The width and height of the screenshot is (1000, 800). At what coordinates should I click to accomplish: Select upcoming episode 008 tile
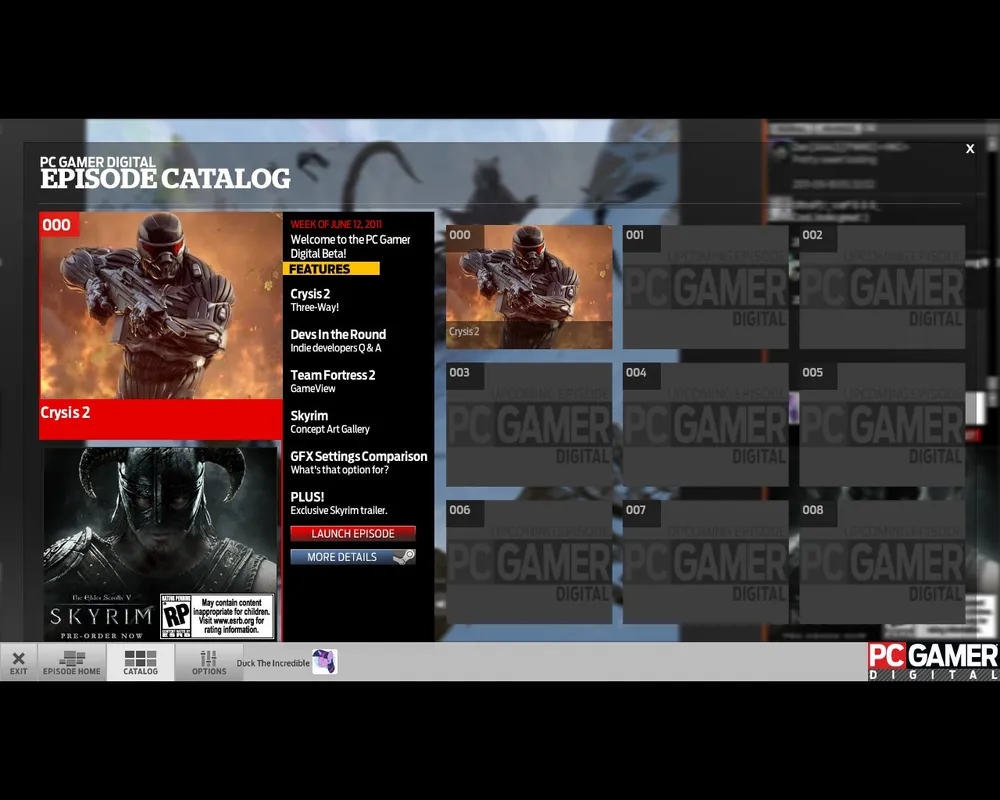tap(881, 561)
